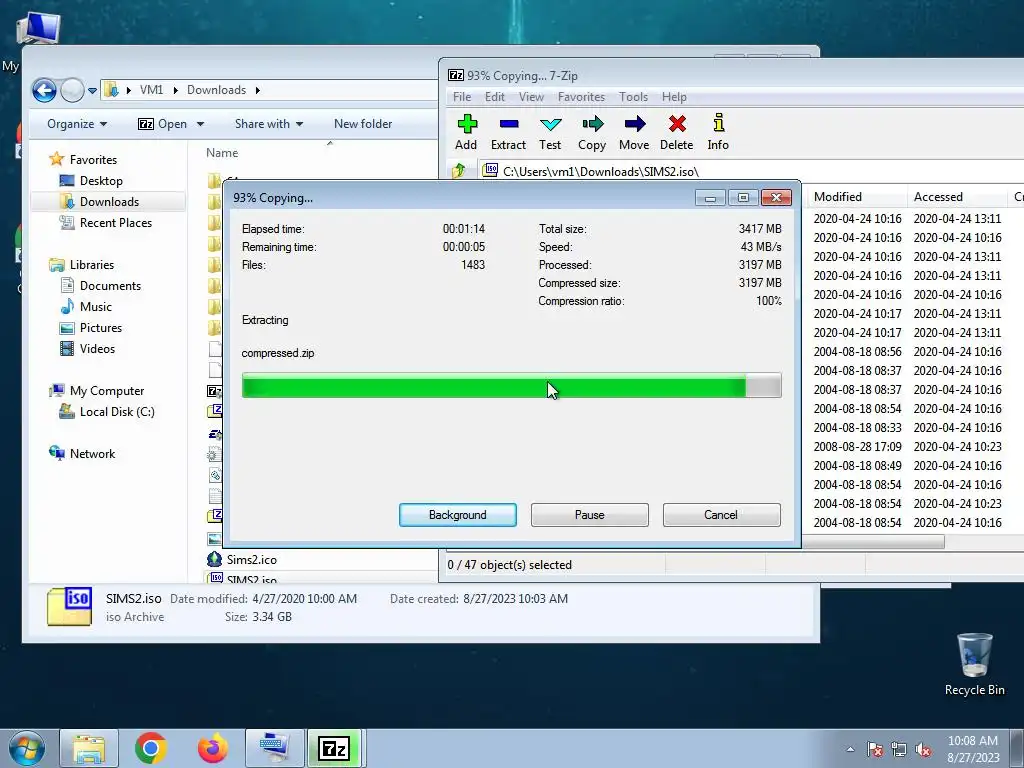Click the network icon in system tray
Image resolution: width=1024 pixels, height=768 pixels.
(899, 749)
